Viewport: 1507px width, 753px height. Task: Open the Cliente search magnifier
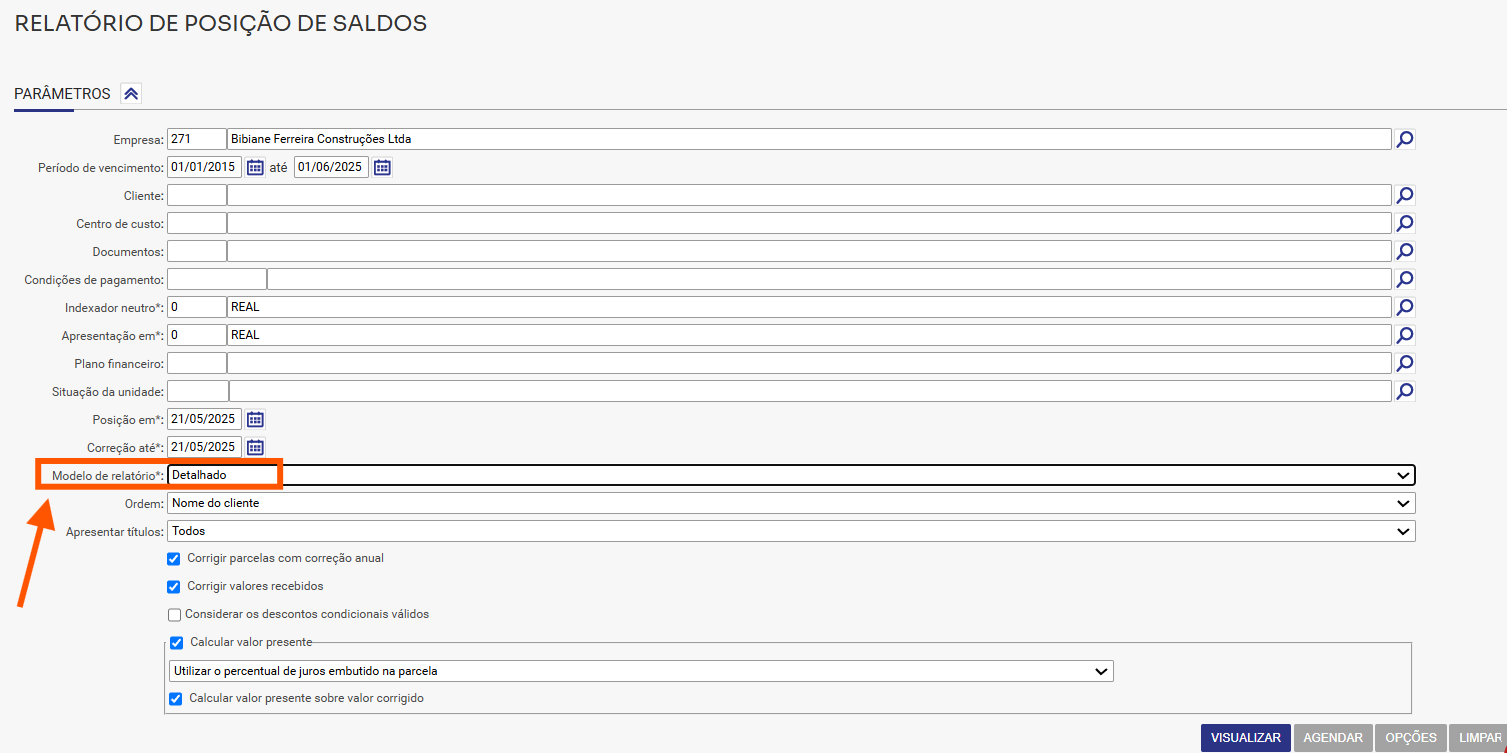click(x=1405, y=195)
